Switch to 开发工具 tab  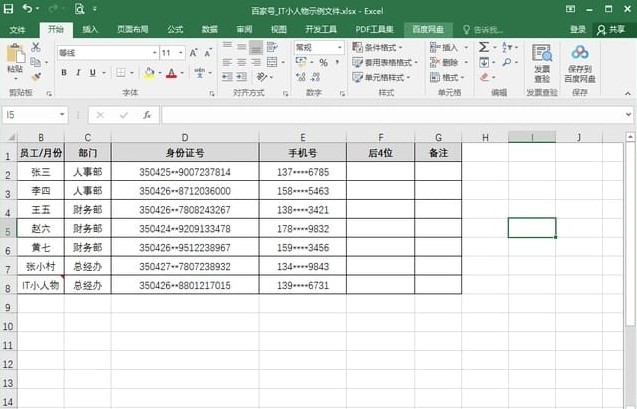(x=321, y=29)
